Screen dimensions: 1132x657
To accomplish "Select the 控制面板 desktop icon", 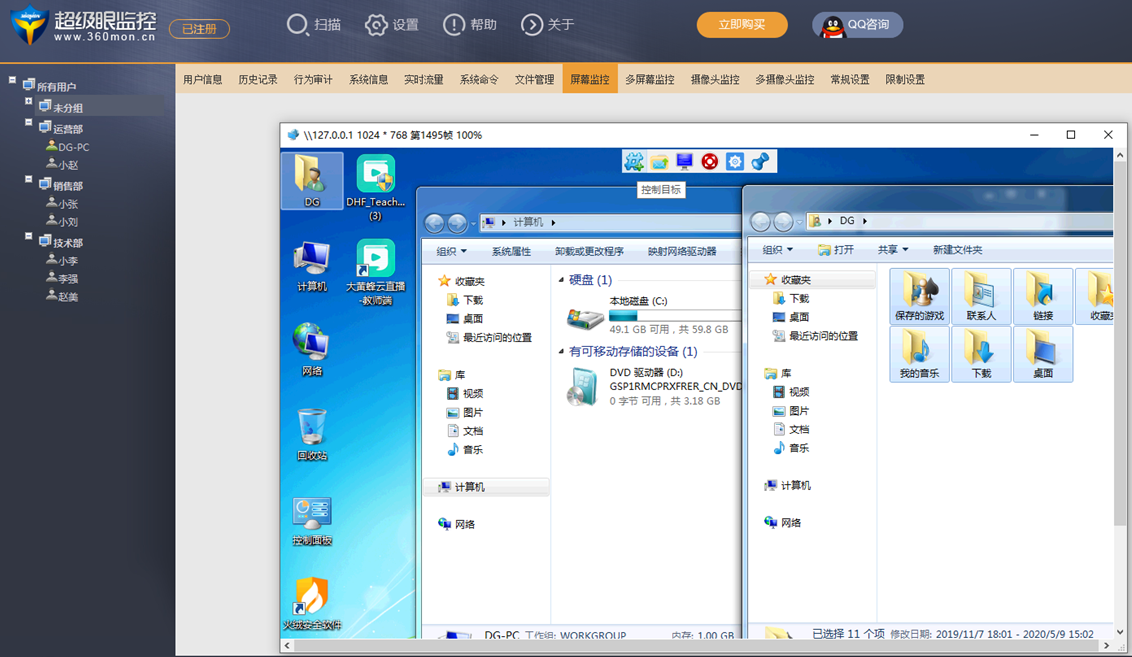I will (312, 521).
